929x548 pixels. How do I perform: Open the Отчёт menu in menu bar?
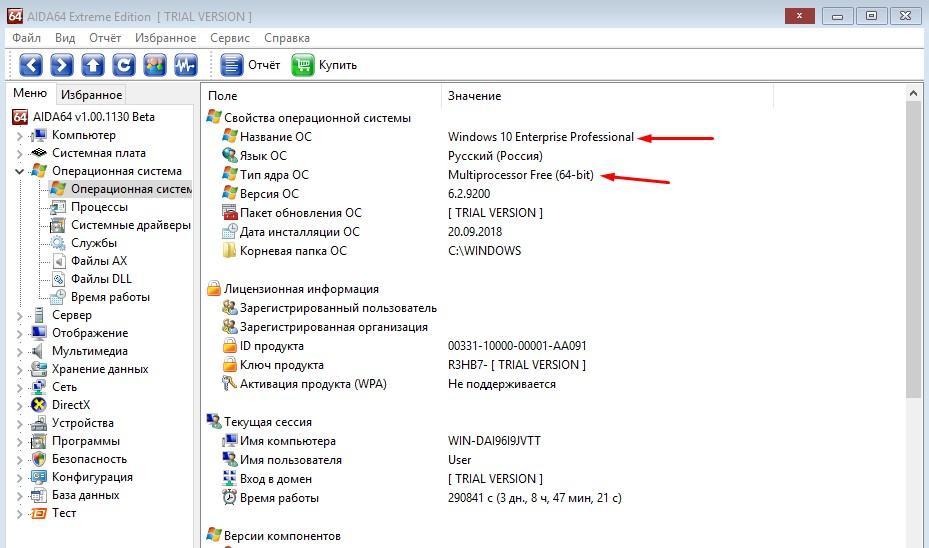click(x=105, y=38)
